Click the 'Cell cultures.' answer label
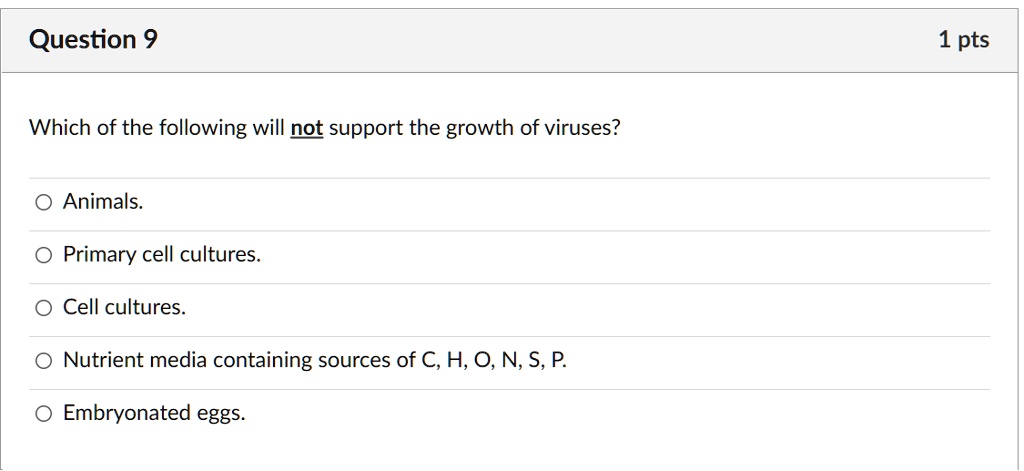 [x=124, y=307]
